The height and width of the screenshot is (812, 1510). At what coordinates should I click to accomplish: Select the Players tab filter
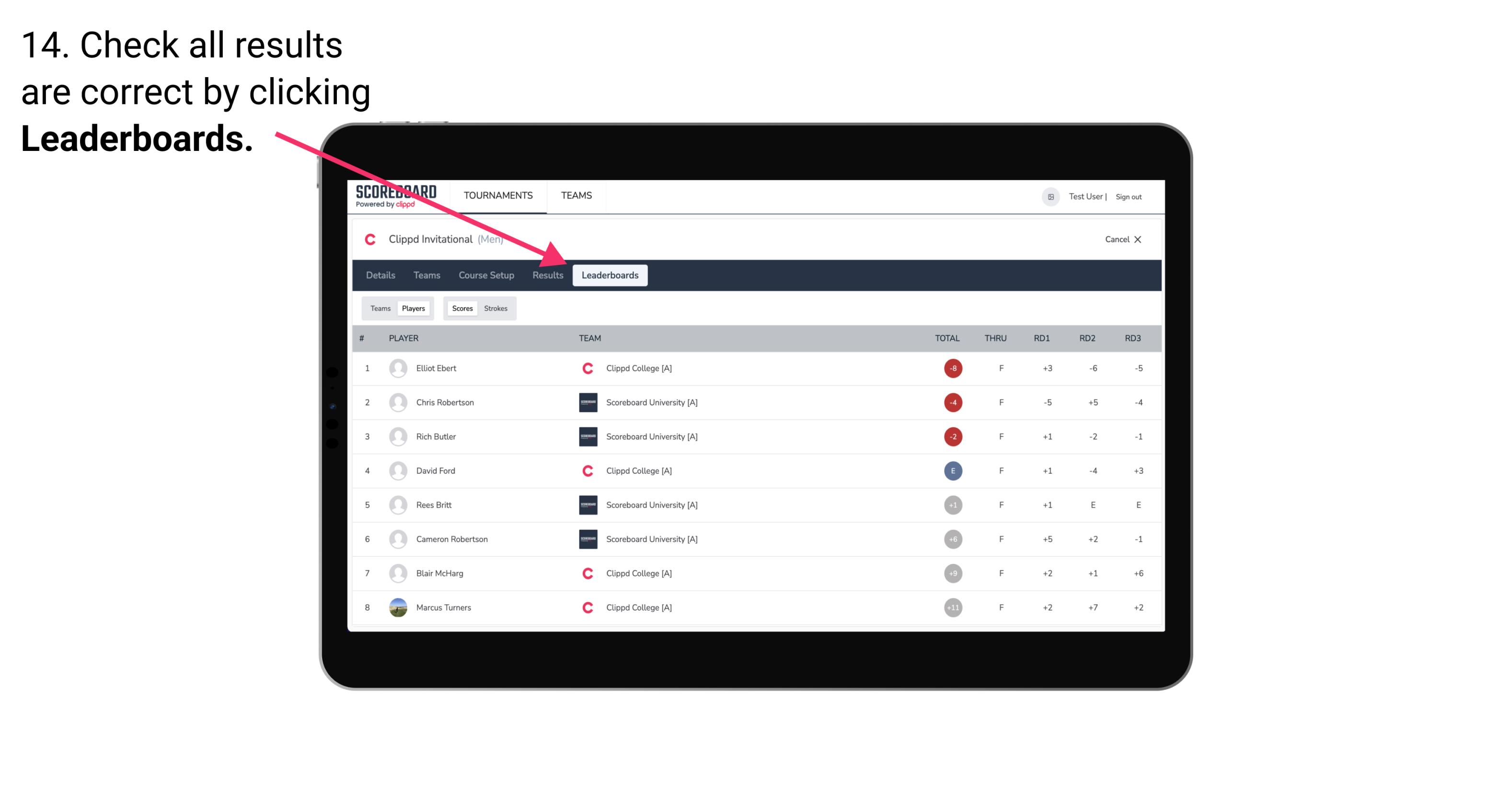point(412,308)
